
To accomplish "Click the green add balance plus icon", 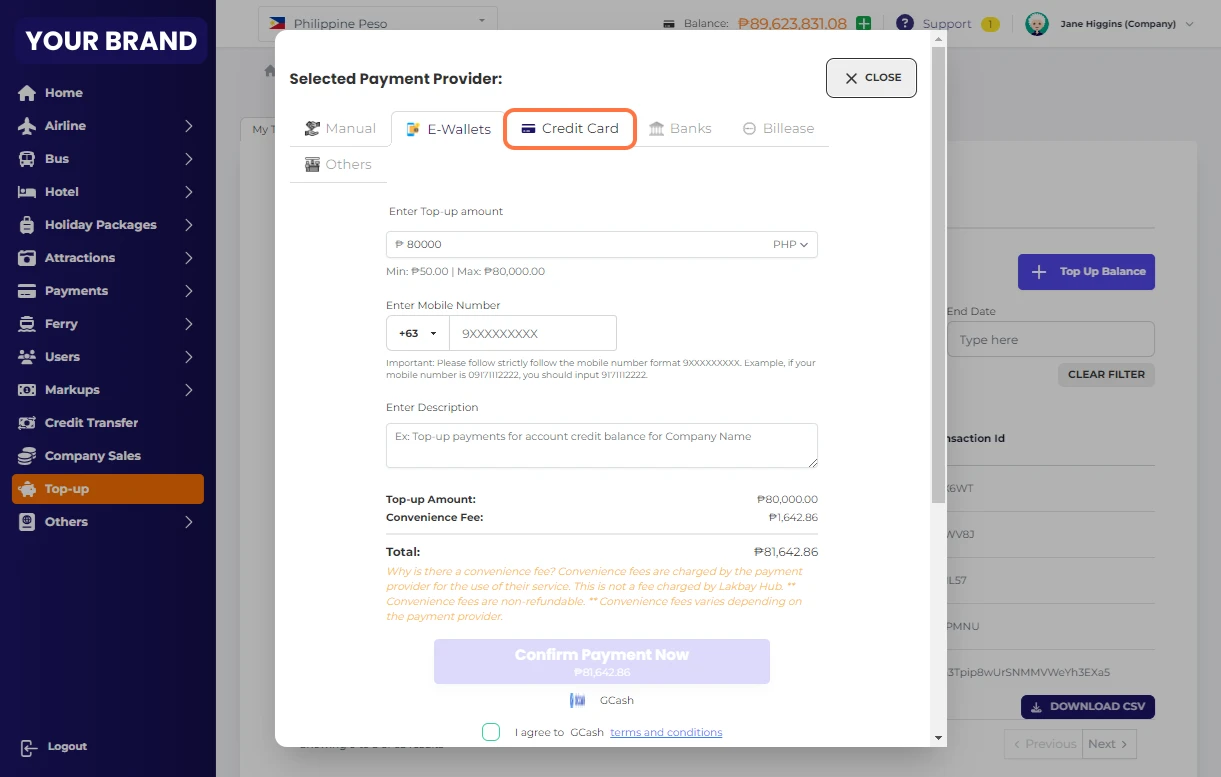I will point(863,23).
